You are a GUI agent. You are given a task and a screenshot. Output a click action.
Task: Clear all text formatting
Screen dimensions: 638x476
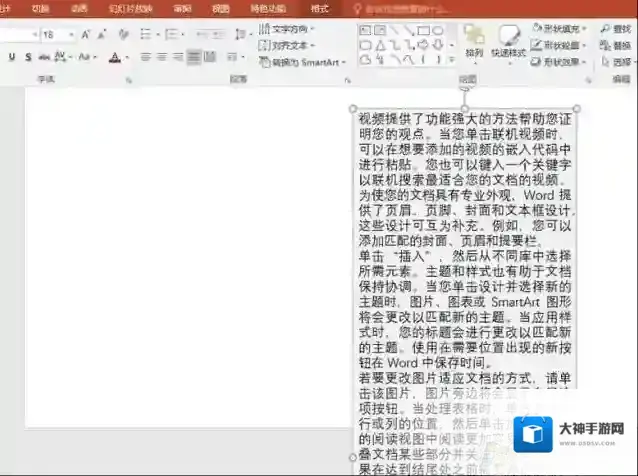pyautogui.click(x=125, y=34)
